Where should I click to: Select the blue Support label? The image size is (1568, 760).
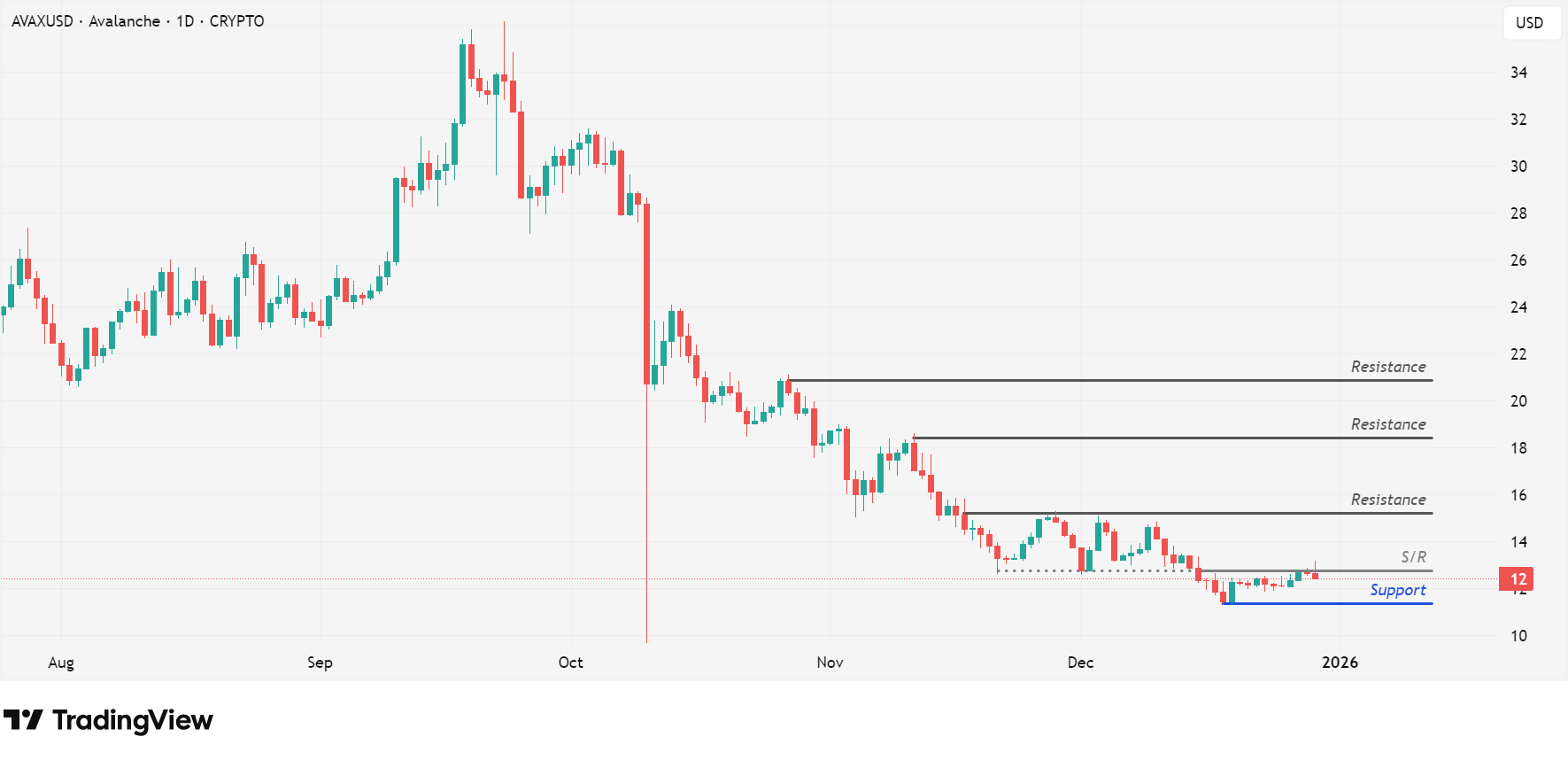click(1397, 590)
